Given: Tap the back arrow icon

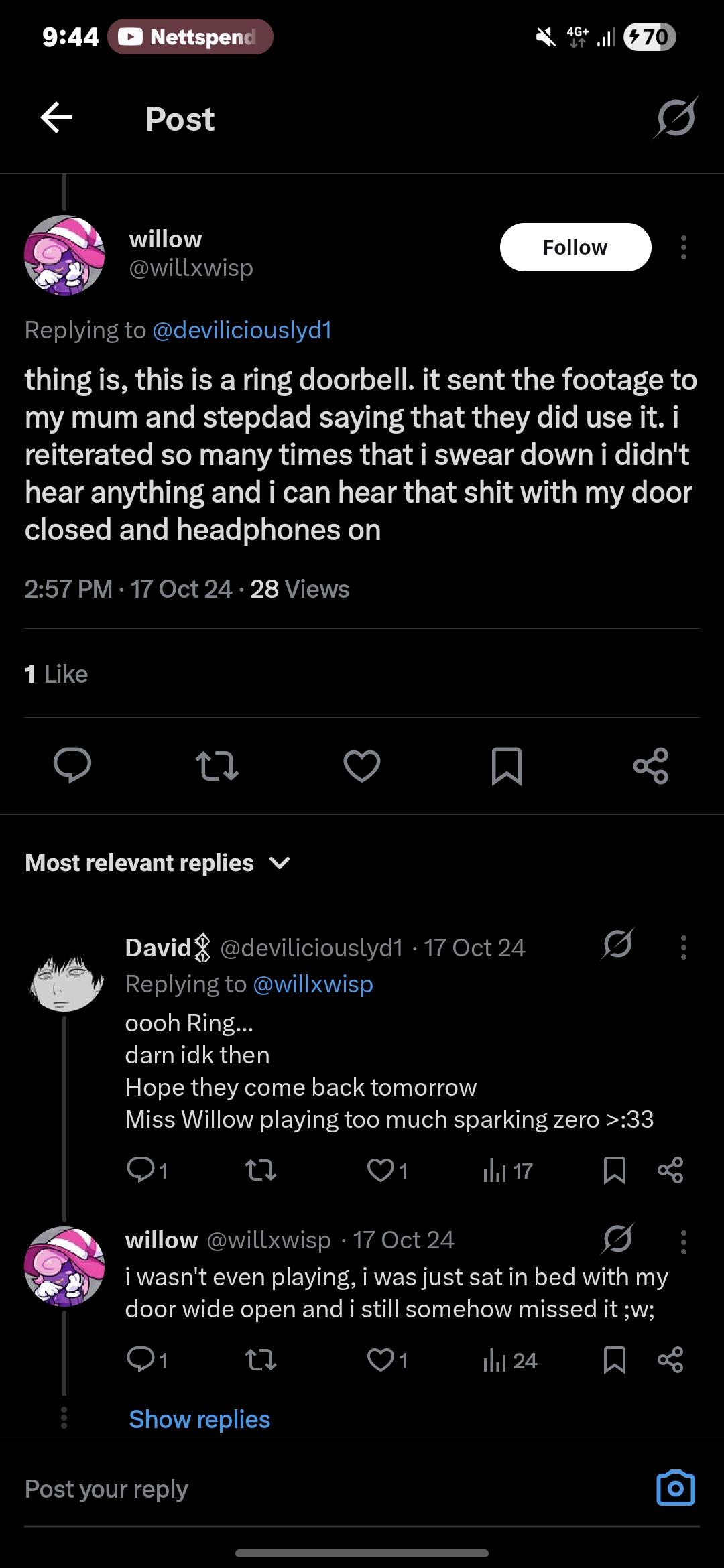Looking at the screenshot, I should pyautogui.click(x=56, y=119).
